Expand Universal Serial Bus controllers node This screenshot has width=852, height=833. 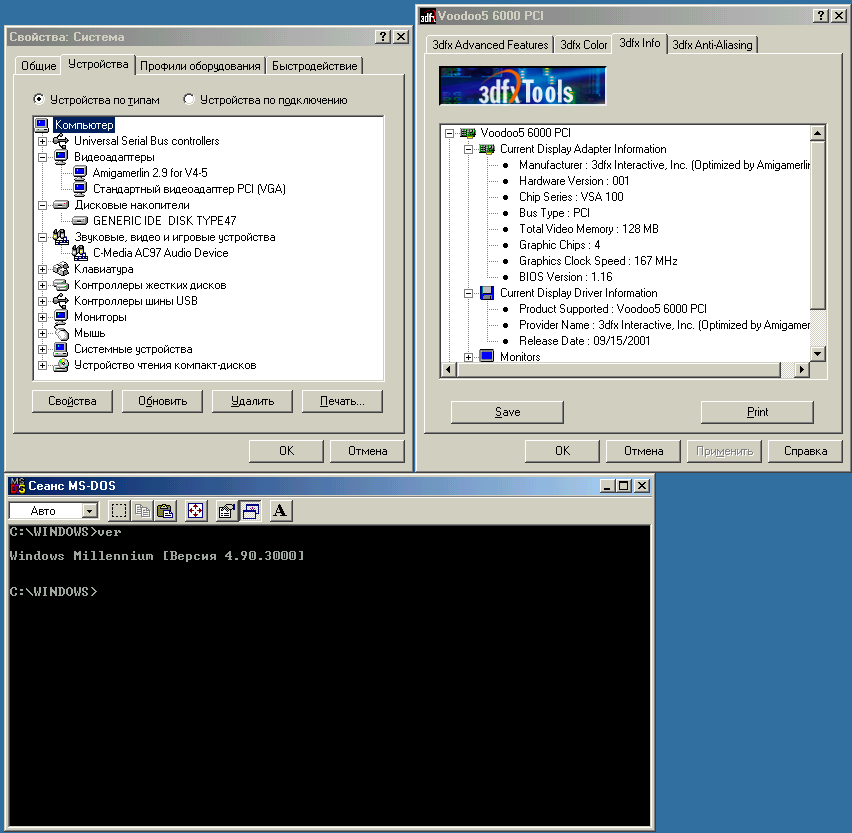(x=42, y=141)
